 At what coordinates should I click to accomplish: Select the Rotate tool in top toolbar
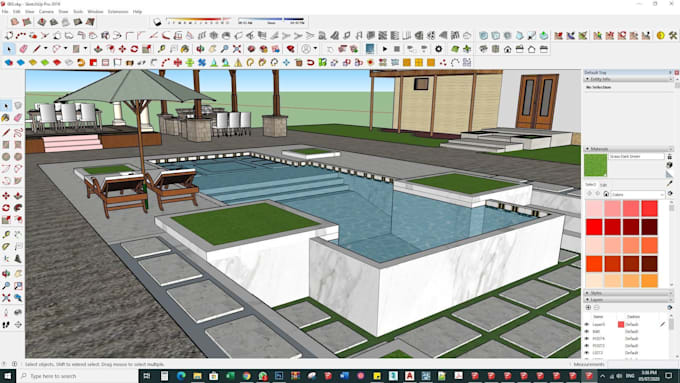point(134,49)
